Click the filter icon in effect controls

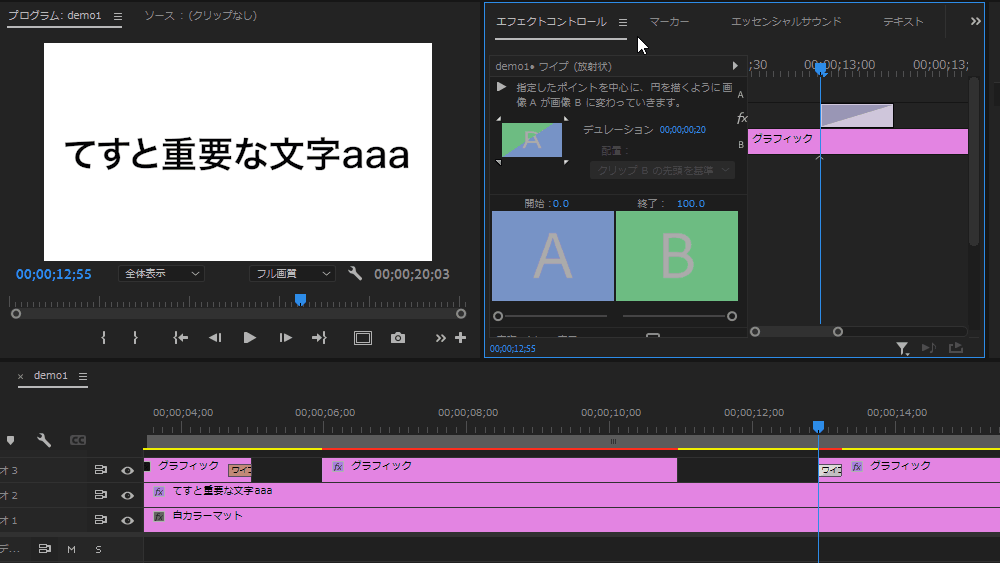click(902, 348)
